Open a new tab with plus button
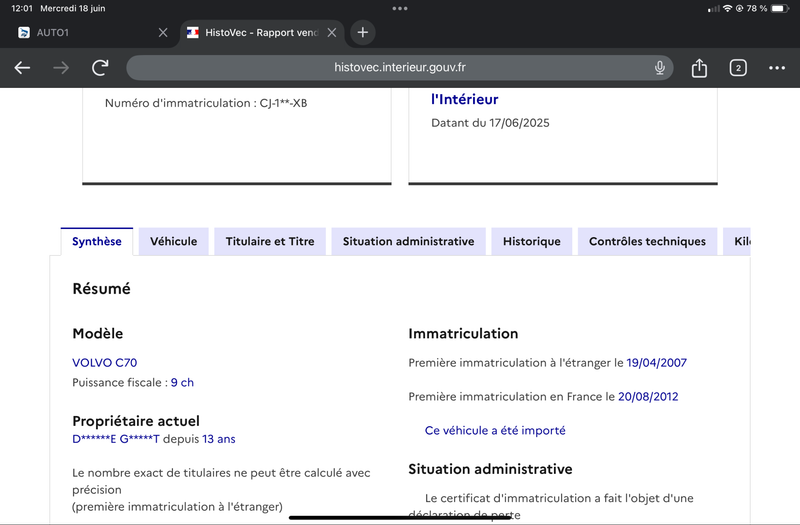Screen dimensions: 800x525 point(362,33)
